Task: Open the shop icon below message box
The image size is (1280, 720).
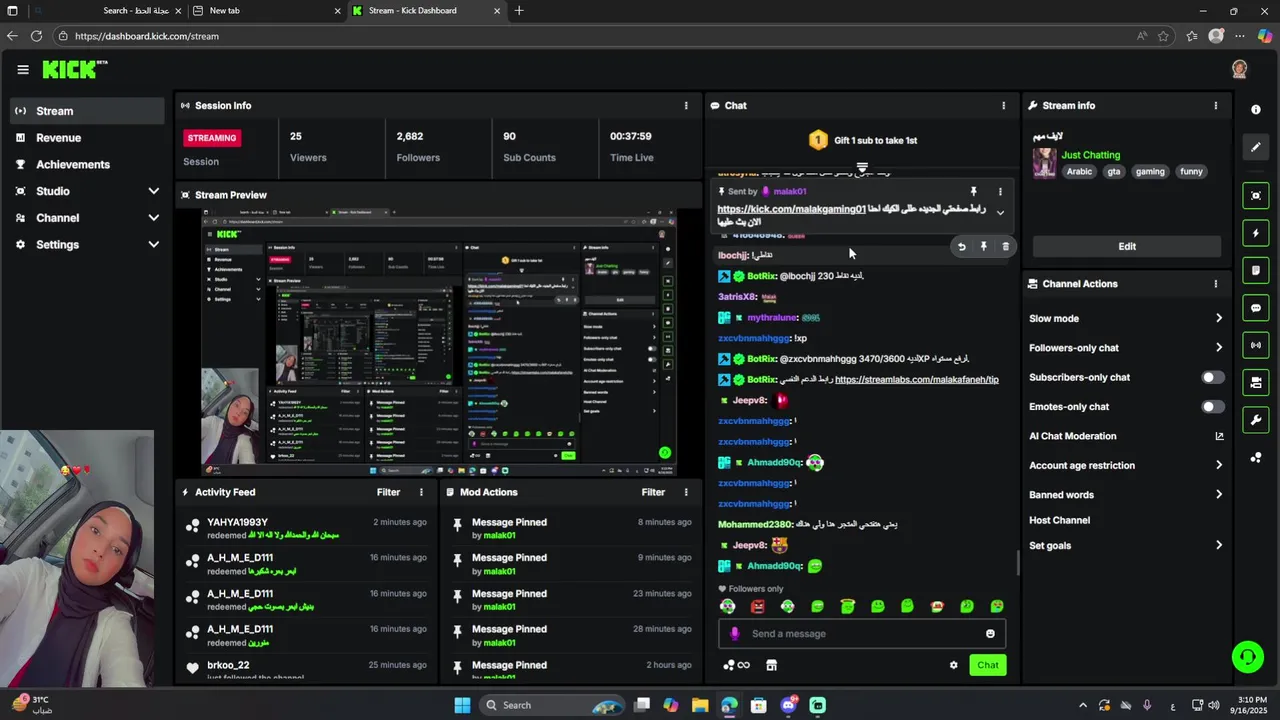Action: pos(771,665)
